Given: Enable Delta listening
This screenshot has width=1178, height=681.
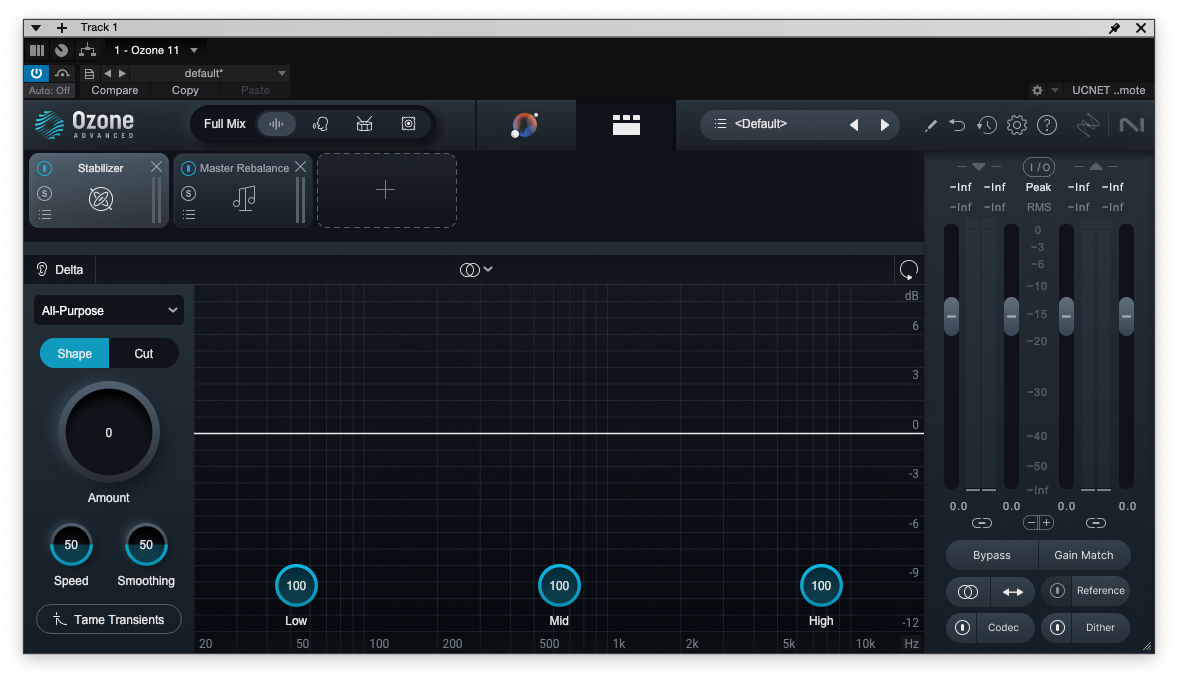Looking at the screenshot, I should pos(59,270).
